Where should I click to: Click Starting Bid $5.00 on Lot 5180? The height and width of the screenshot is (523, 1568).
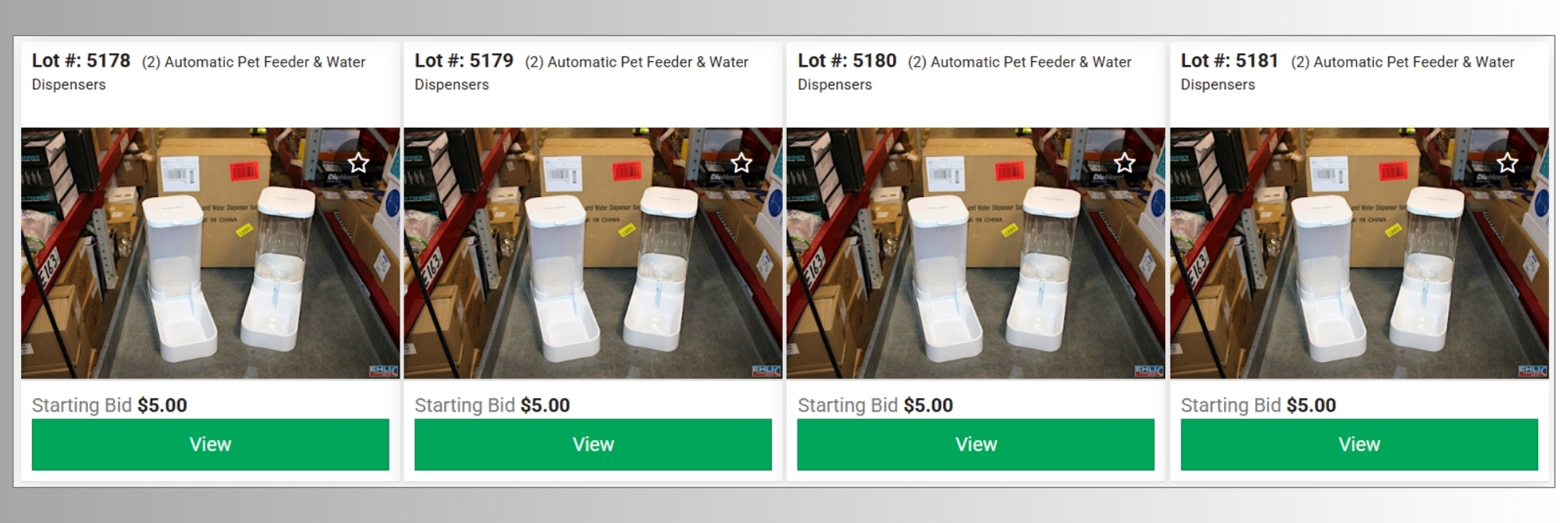[875, 405]
